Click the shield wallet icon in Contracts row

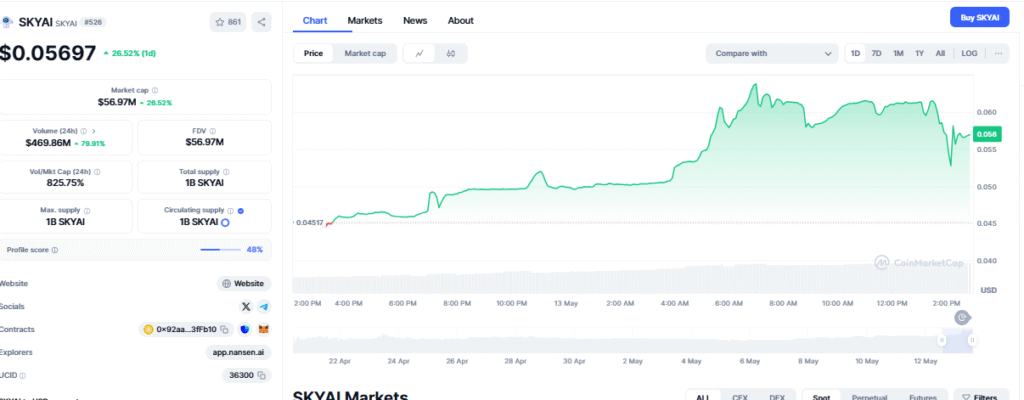(x=246, y=329)
